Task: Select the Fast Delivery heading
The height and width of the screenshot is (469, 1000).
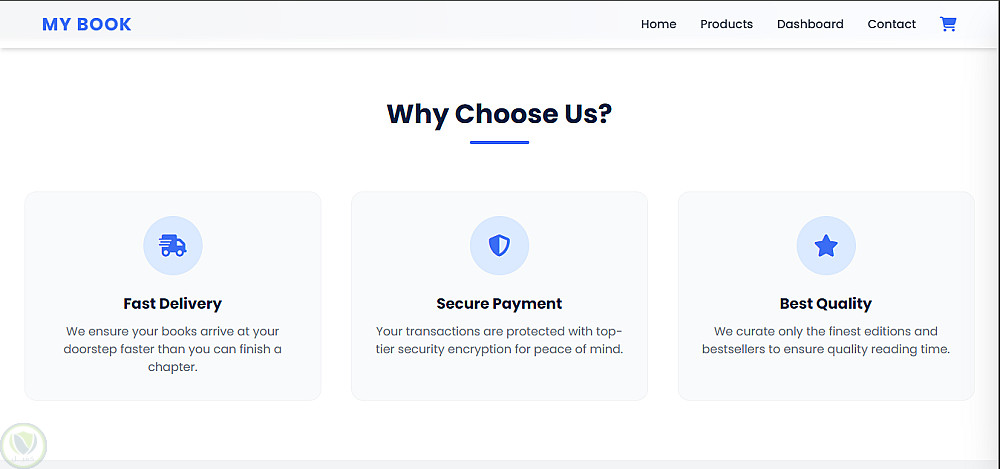Action: pos(173,303)
